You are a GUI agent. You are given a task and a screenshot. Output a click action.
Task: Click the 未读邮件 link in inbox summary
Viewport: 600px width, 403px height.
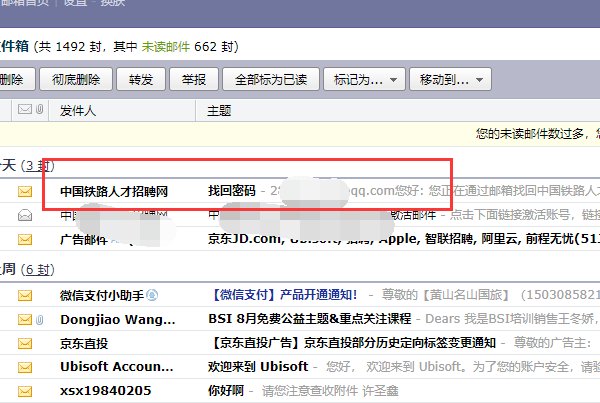165,47
